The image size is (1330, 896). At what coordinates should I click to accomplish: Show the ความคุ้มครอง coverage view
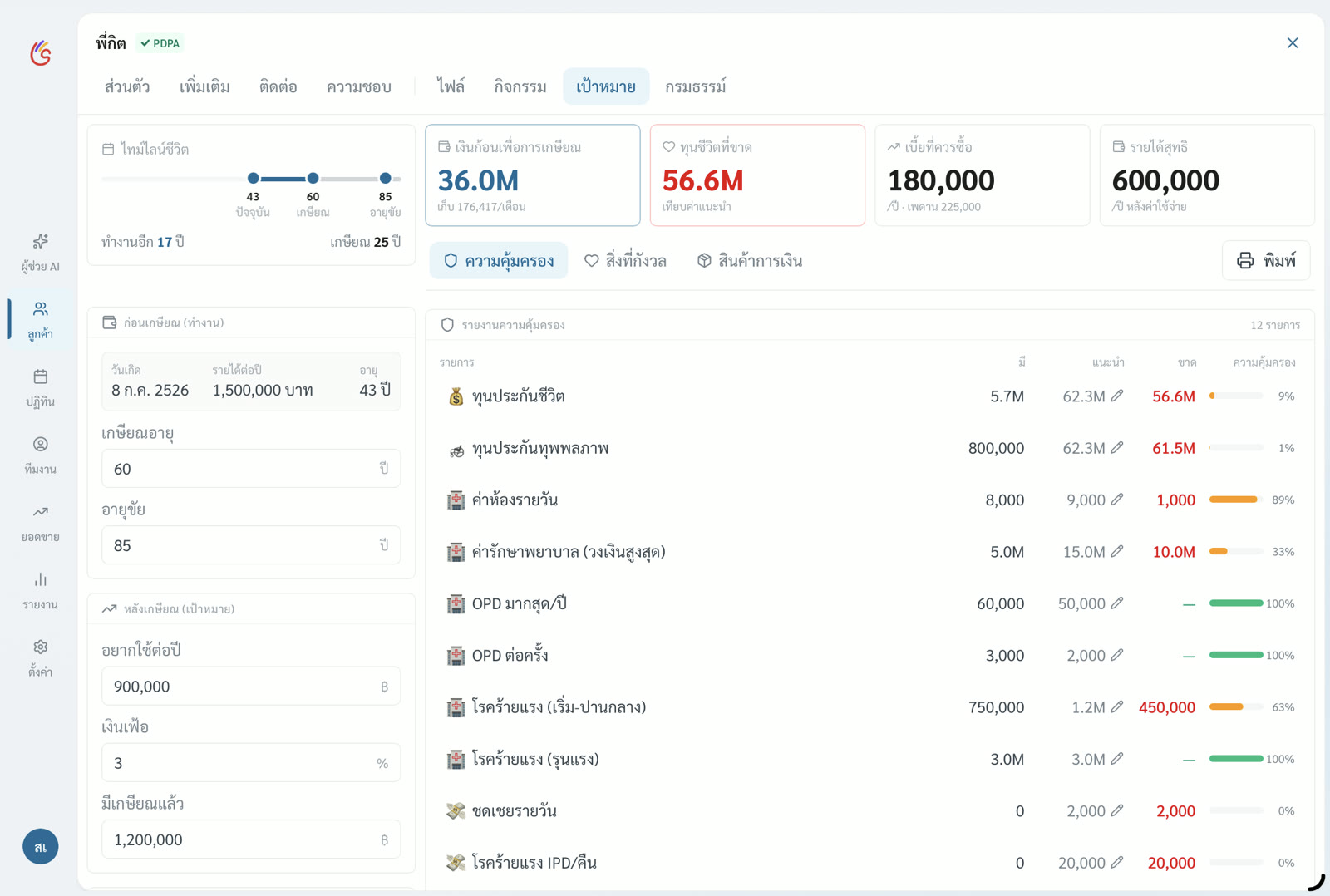coord(499,261)
